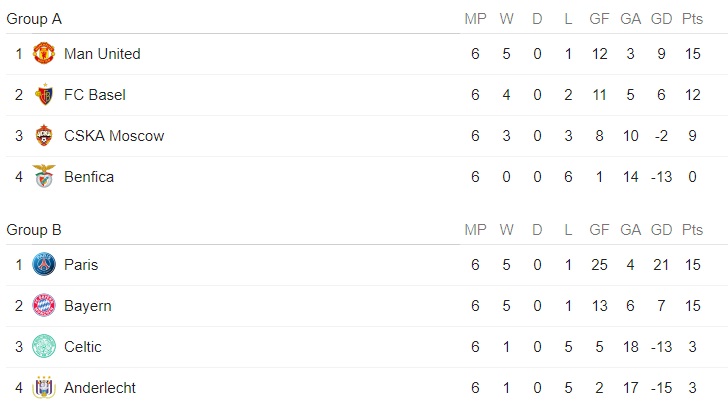Open the CSKA Moscow team link
Viewport: 728px width, 403px height.
pos(114,136)
